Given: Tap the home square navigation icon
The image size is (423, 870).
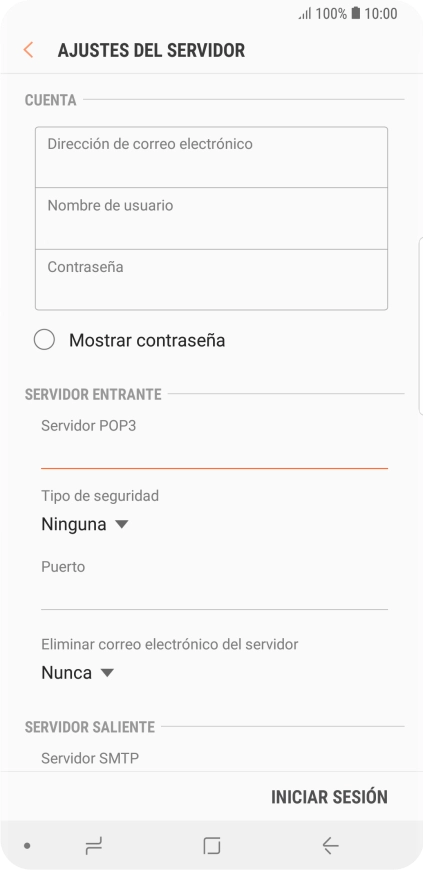Looking at the screenshot, I should [212, 846].
